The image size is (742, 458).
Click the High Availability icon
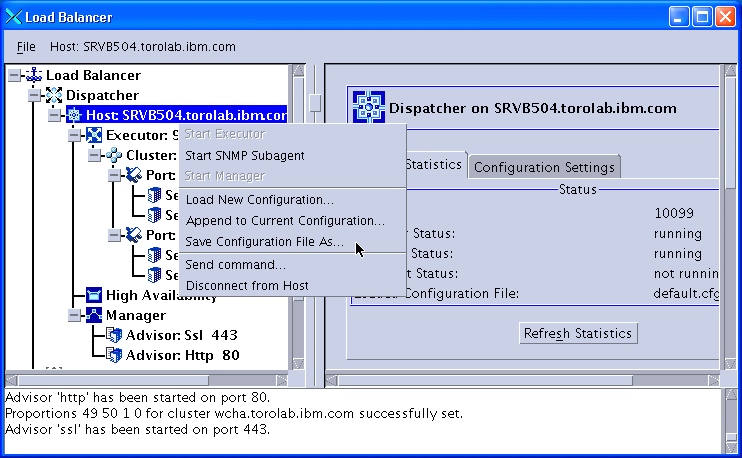94,295
